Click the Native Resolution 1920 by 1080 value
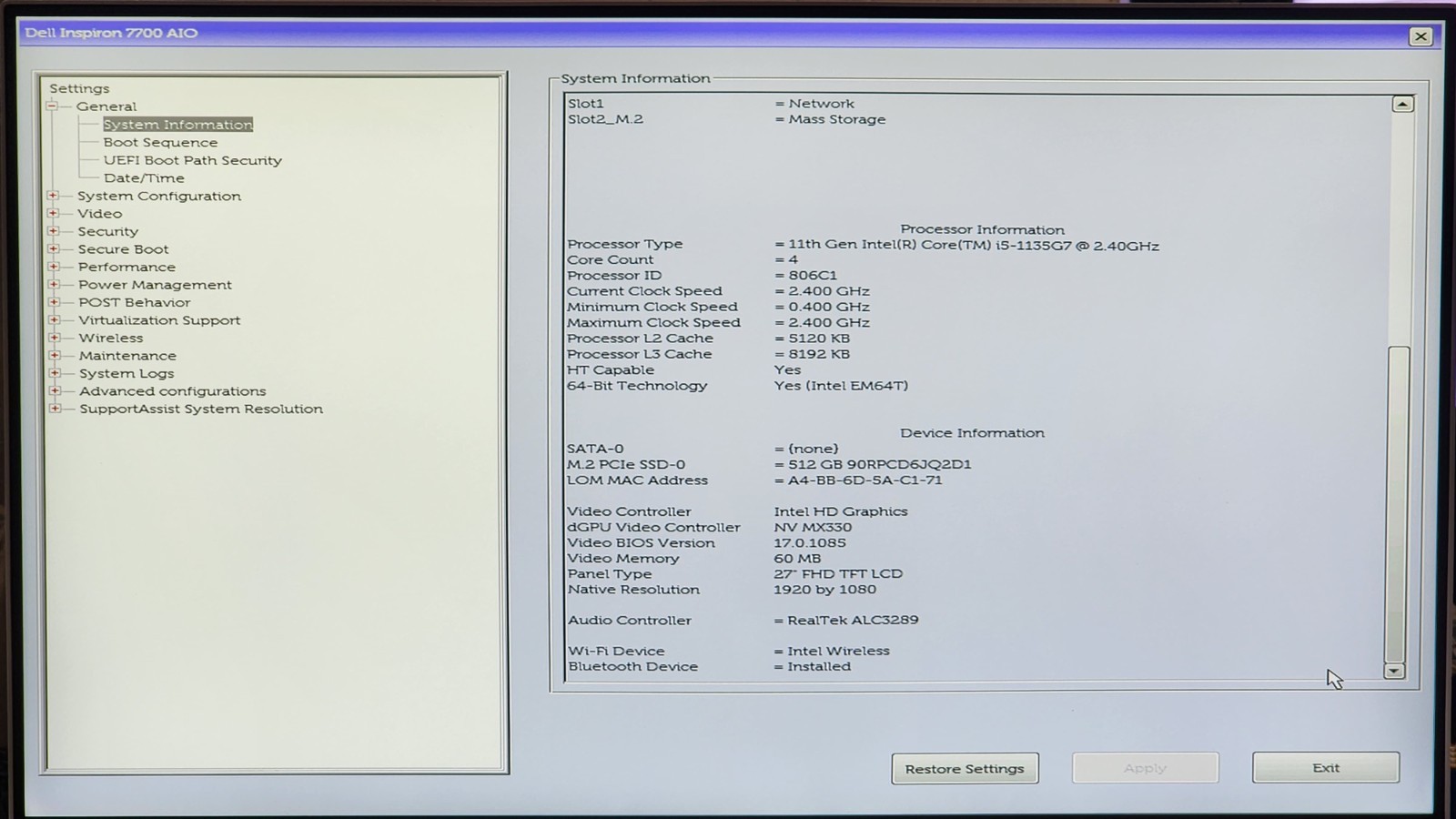Screen dimensions: 1456x819 (x=824, y=590)
